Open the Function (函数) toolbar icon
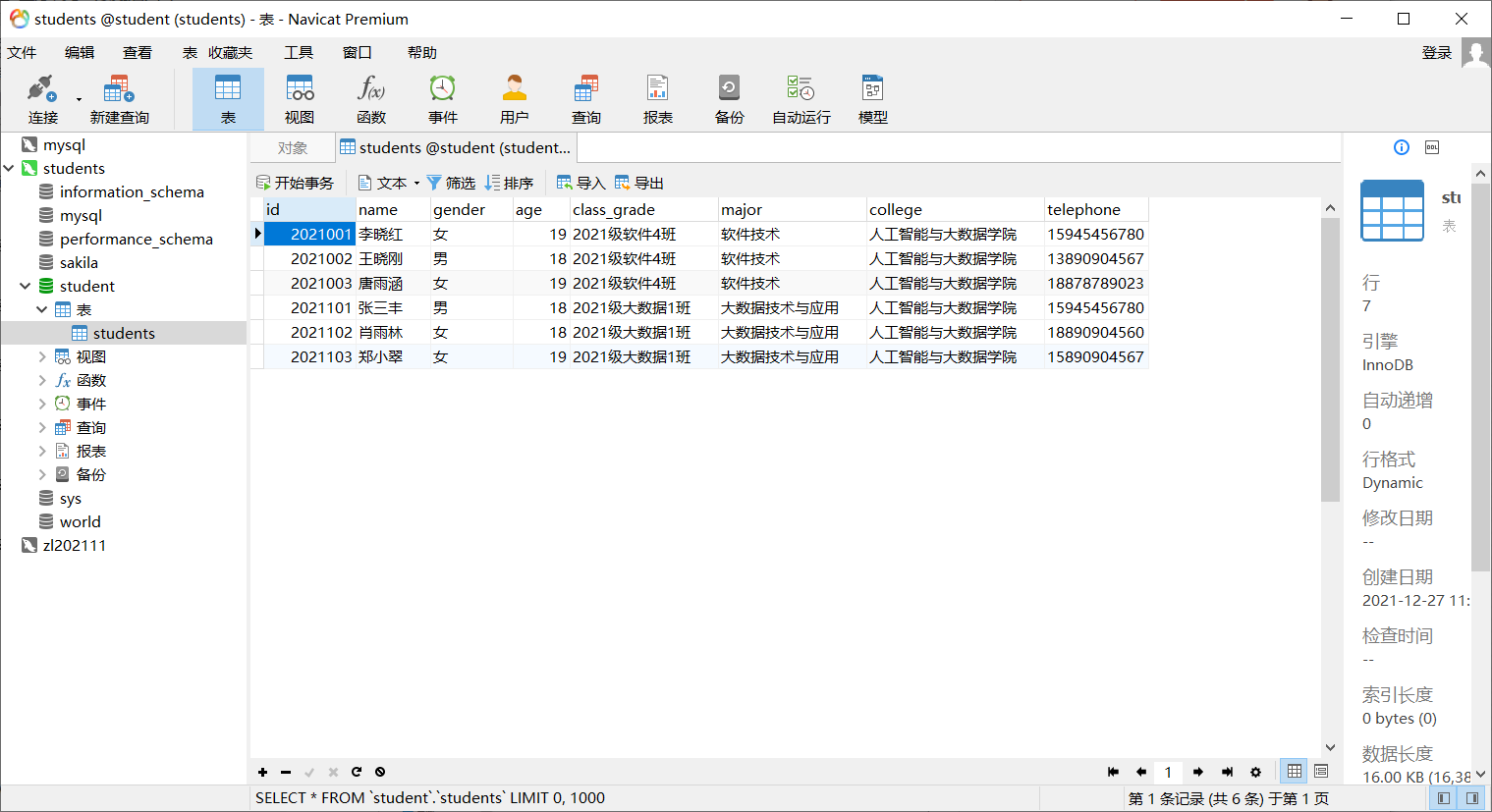The width and height of the screenshot is (1492, 812). point(371,99)
